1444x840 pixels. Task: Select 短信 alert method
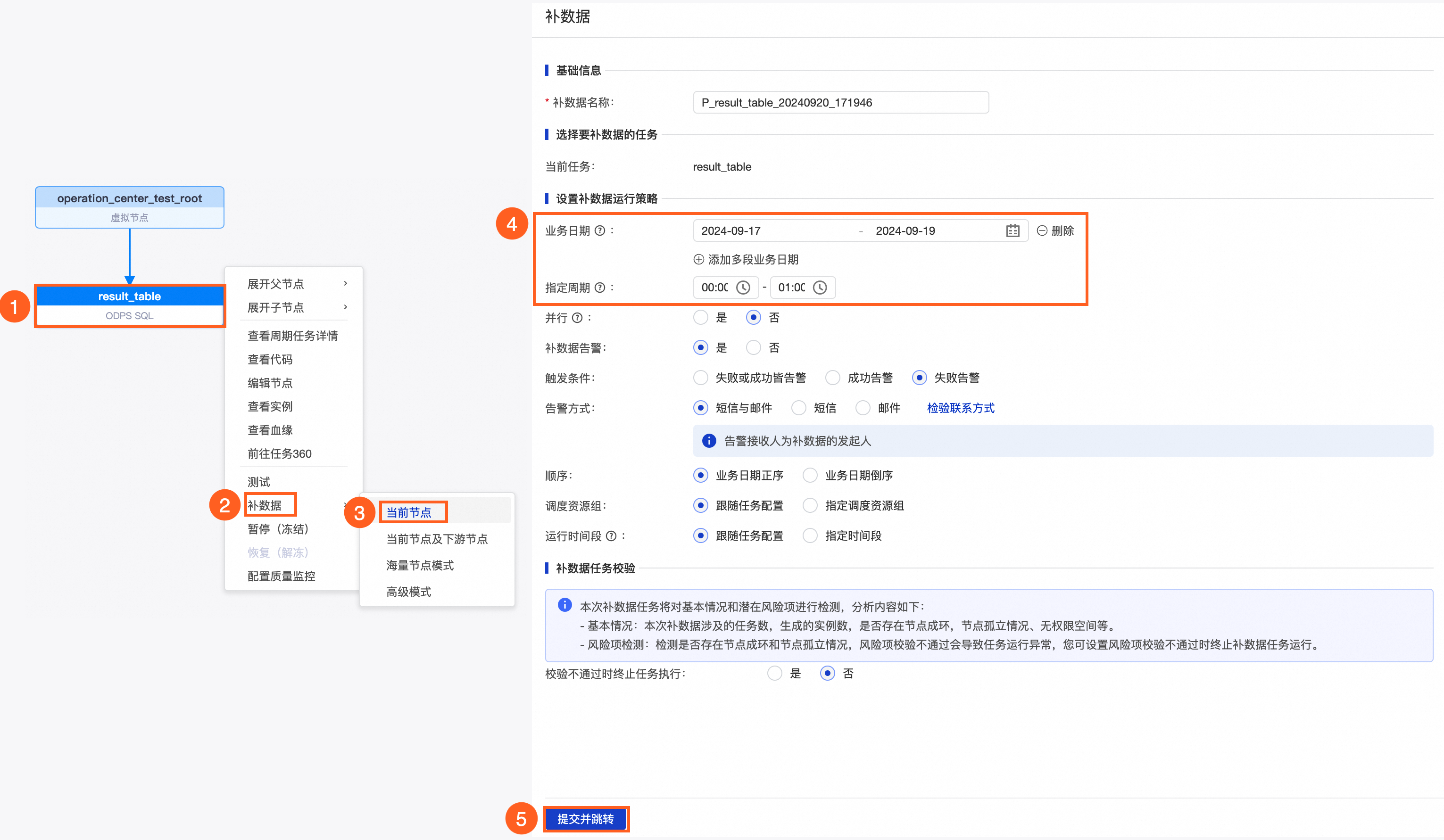click(798, 408)
